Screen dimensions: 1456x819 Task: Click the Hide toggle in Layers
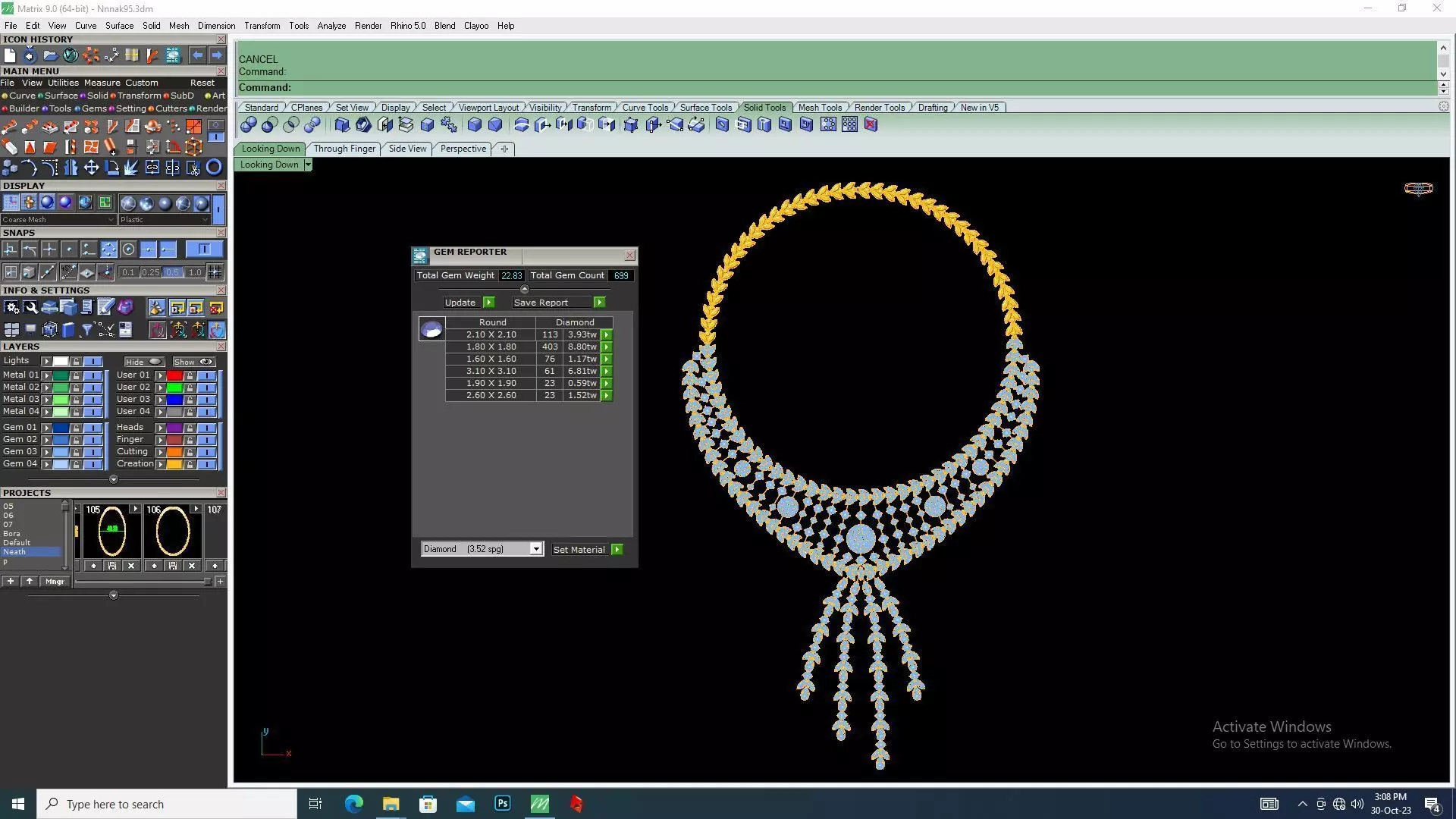144,362
